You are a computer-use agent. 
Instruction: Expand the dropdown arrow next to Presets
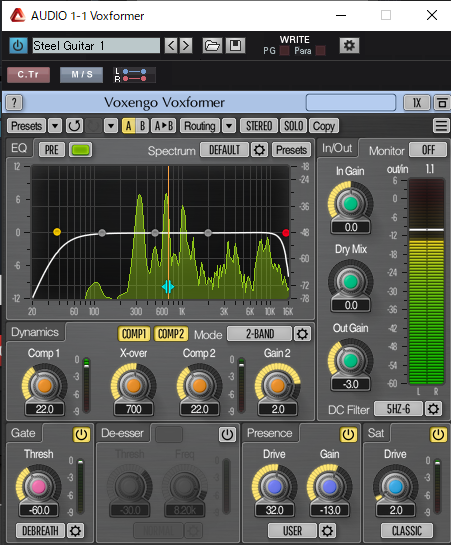click(x=55, y=126)
